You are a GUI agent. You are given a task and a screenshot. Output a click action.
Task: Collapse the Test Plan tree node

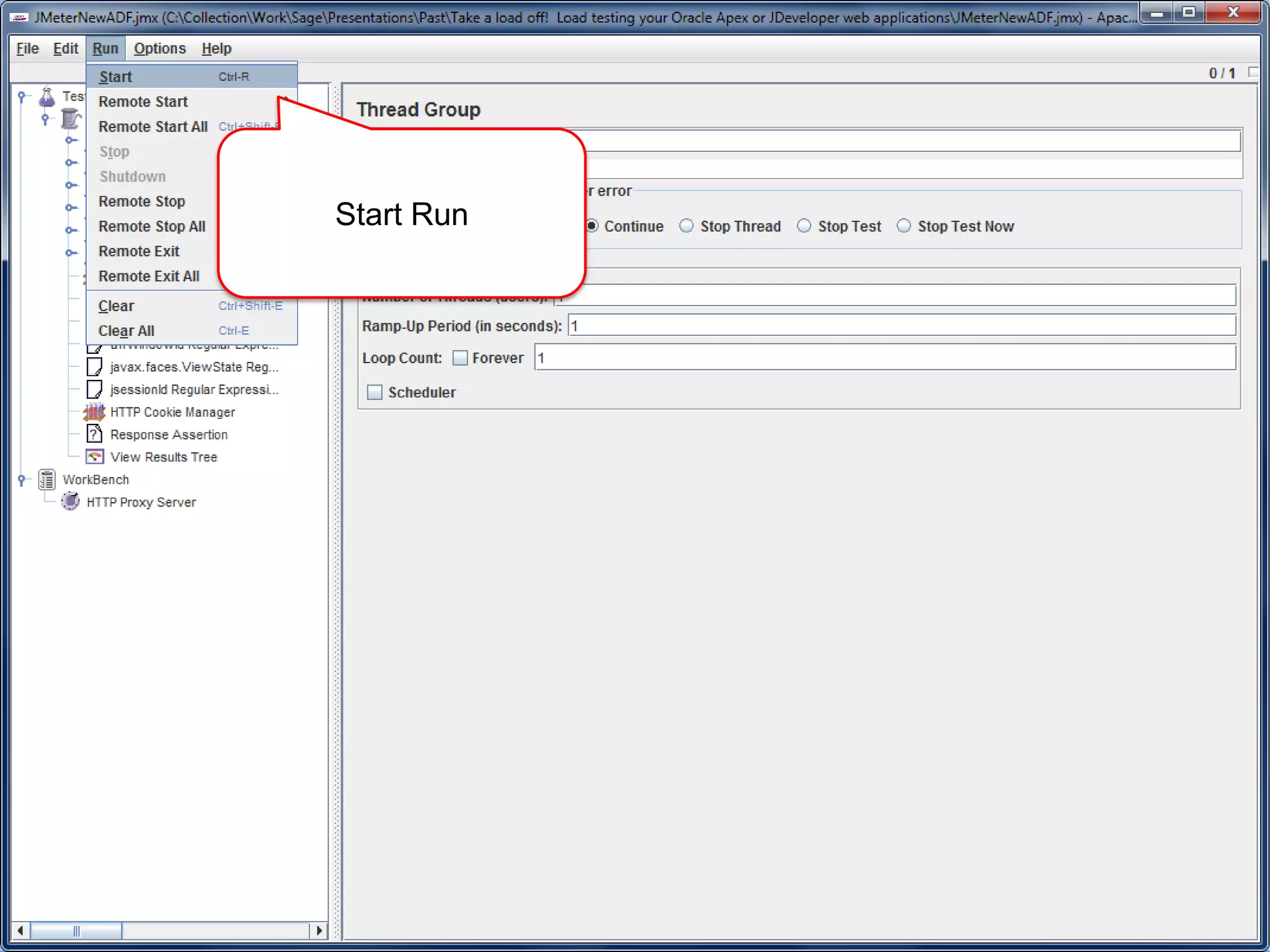tap(22, 96)
